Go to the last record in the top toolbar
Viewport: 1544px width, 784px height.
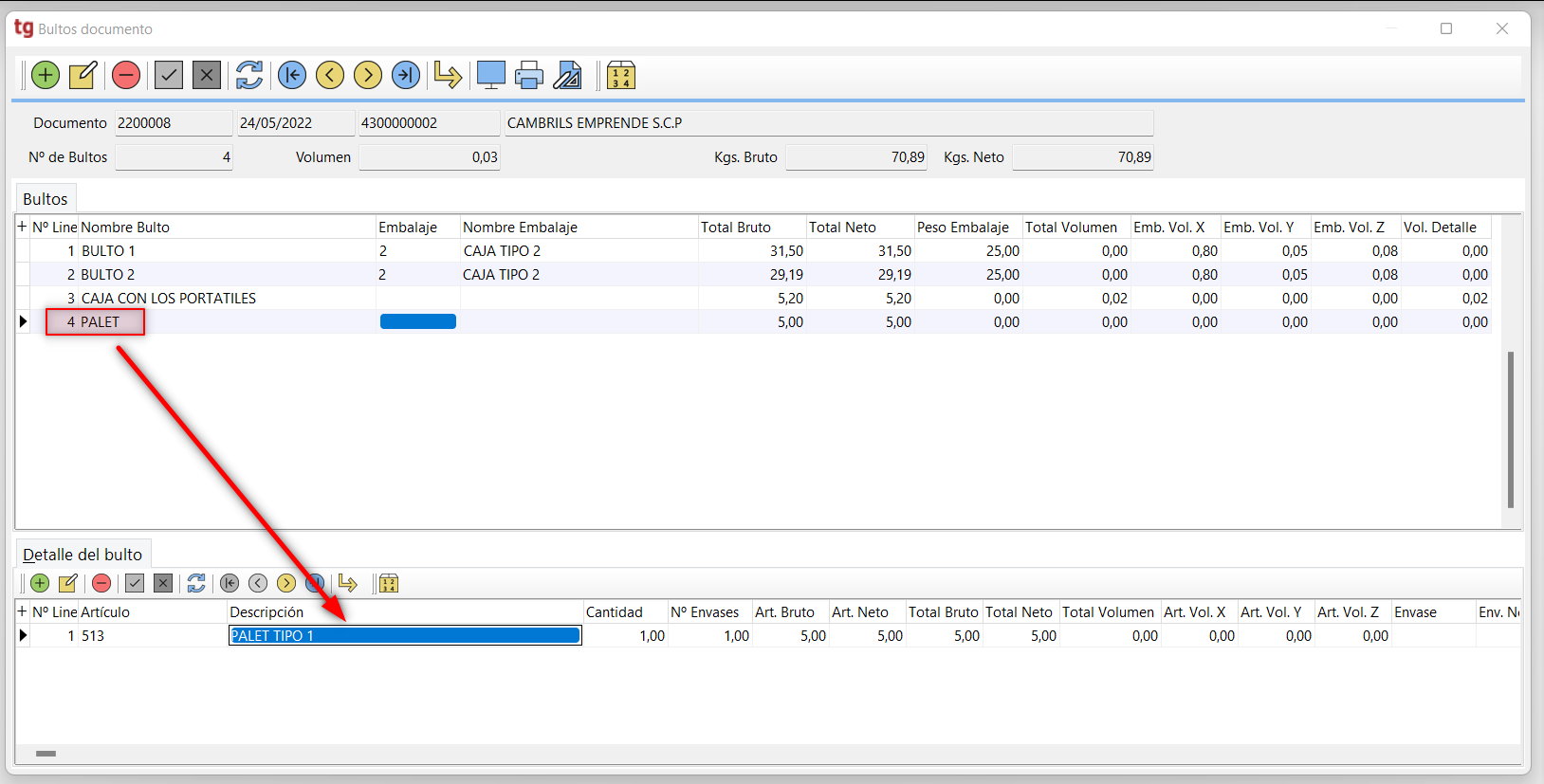[406, 75]
